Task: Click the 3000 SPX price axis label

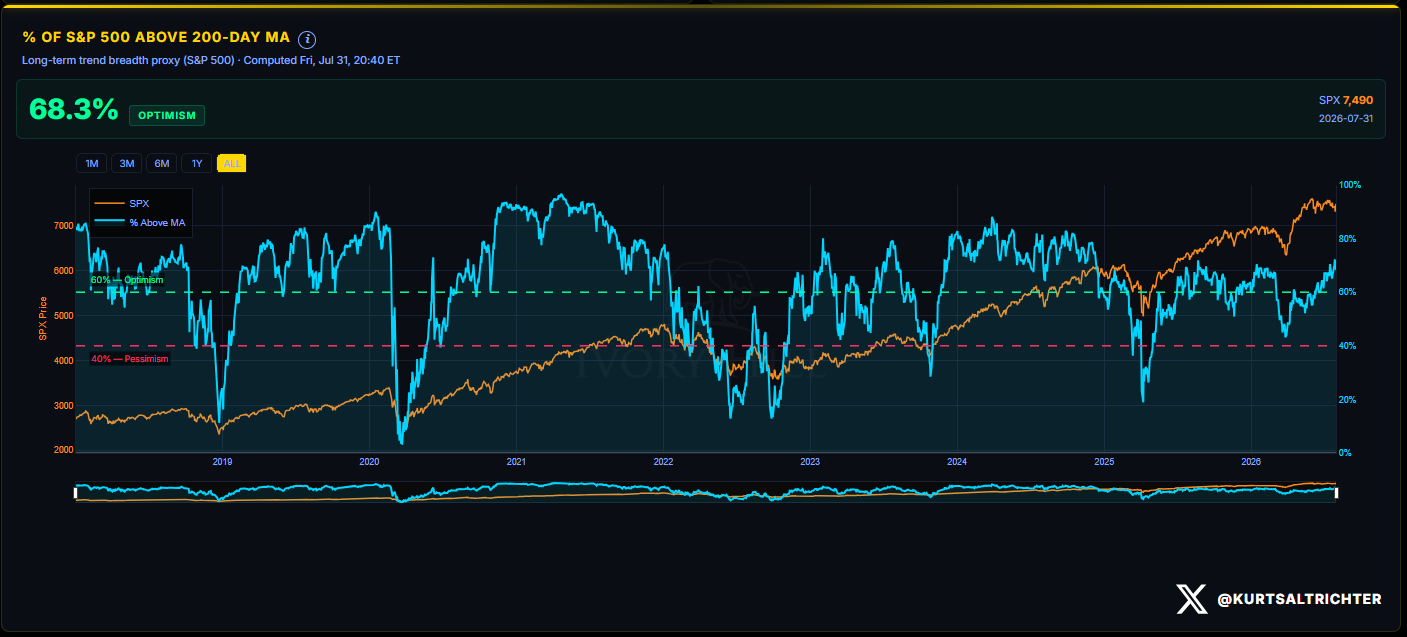Action: click(63, 406)
